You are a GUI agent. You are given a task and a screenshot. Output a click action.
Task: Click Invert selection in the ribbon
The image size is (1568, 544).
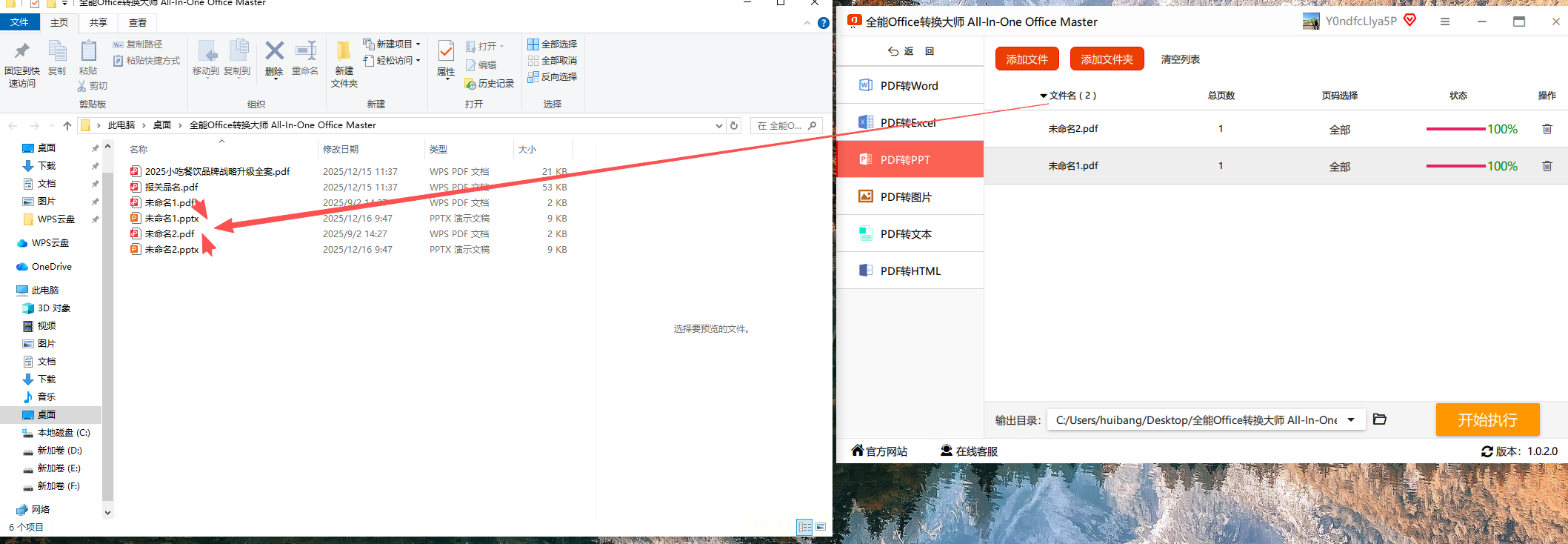tap(553, 77)
